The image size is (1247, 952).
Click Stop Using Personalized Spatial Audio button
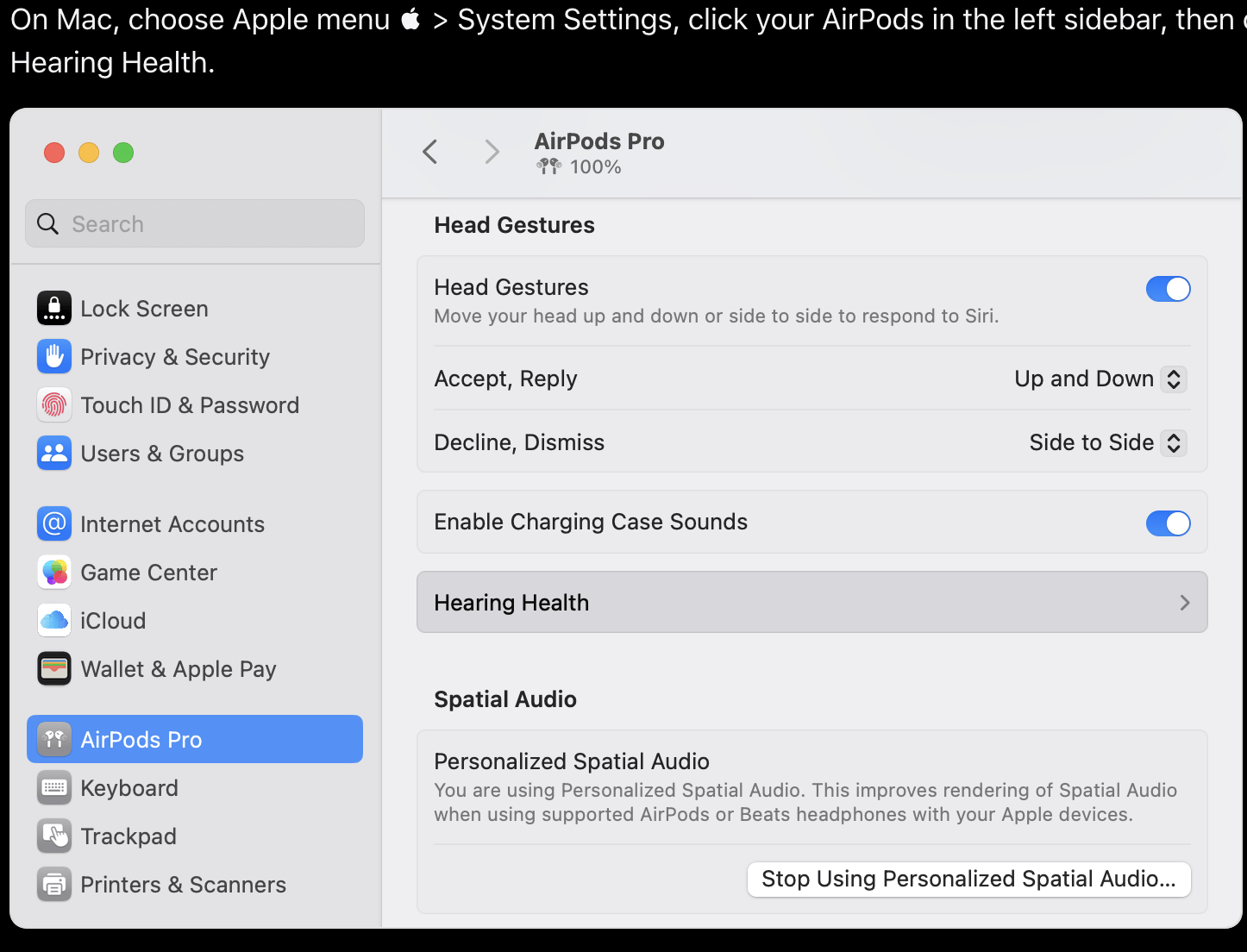(x=968, y=880)
